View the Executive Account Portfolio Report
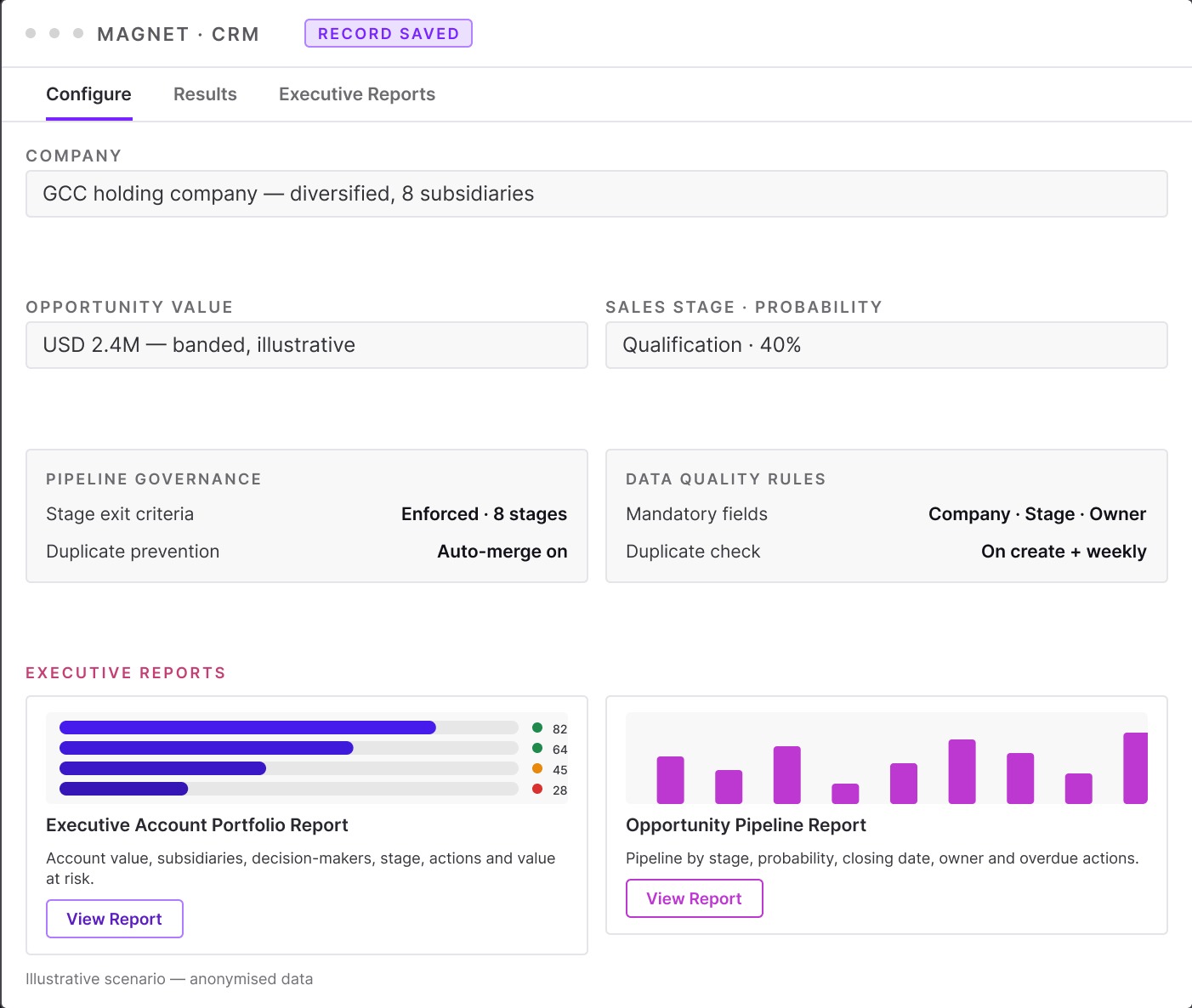1192x1008 pixels. pos(115,919)
